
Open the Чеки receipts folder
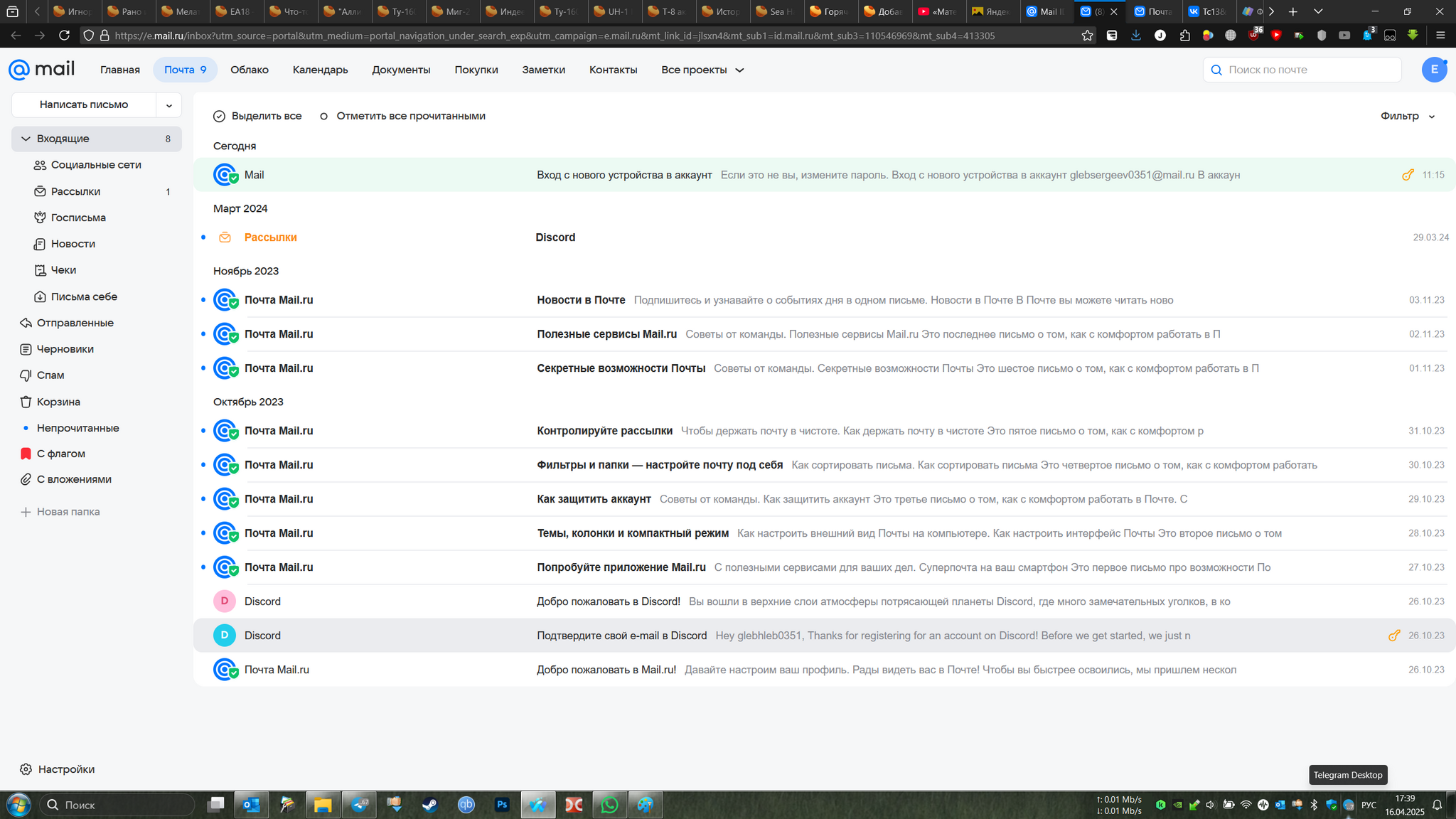[x=63, y=270]
